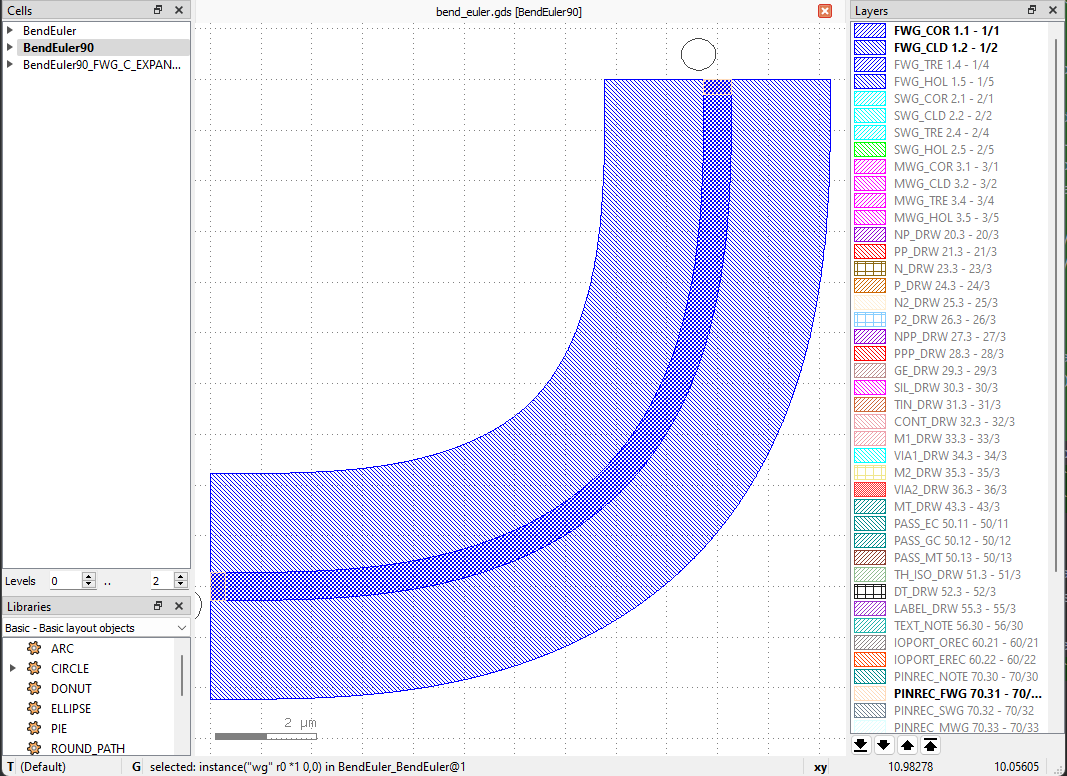The image size is (1067, 776).
Task: Expand the CIRCLE library item
Action: pos(12,668)
